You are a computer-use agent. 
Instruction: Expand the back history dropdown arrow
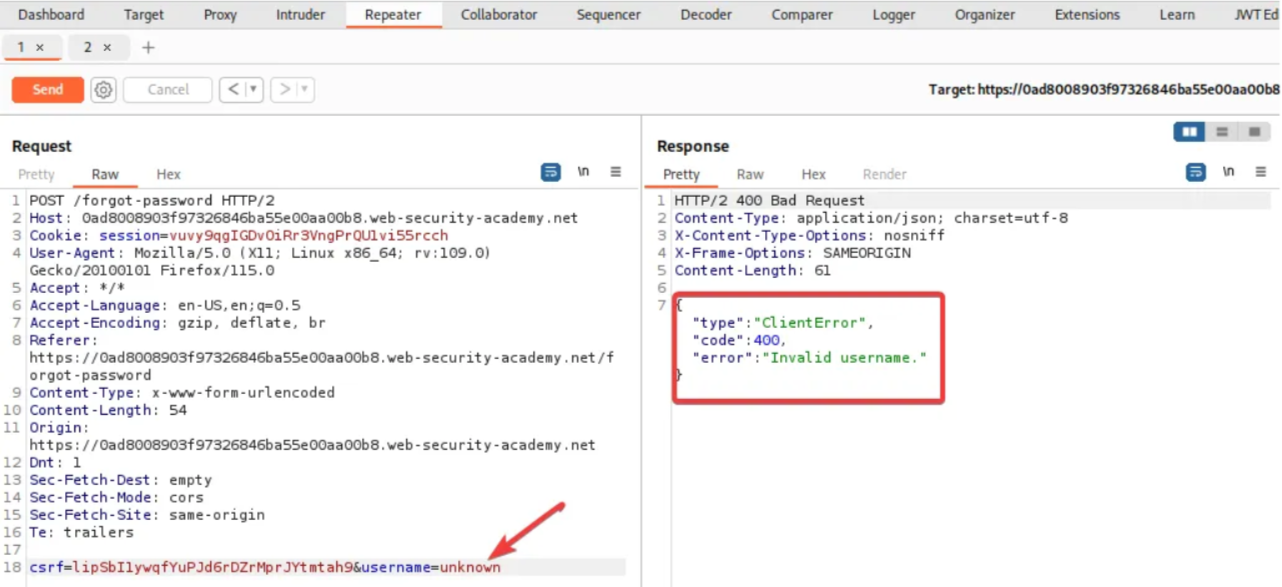[x=254, y=90]
